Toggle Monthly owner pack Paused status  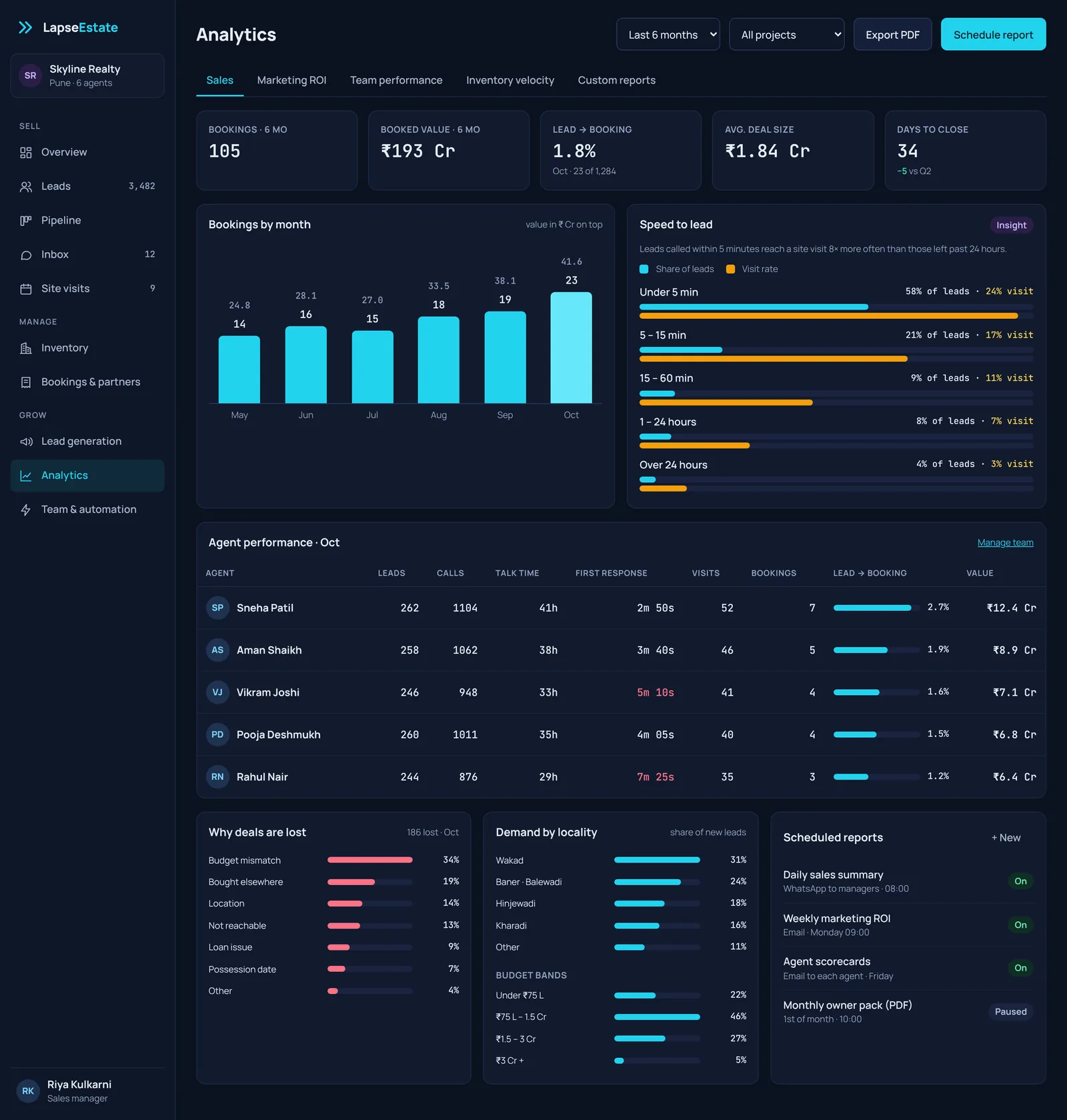(x=1010, y=1011)
